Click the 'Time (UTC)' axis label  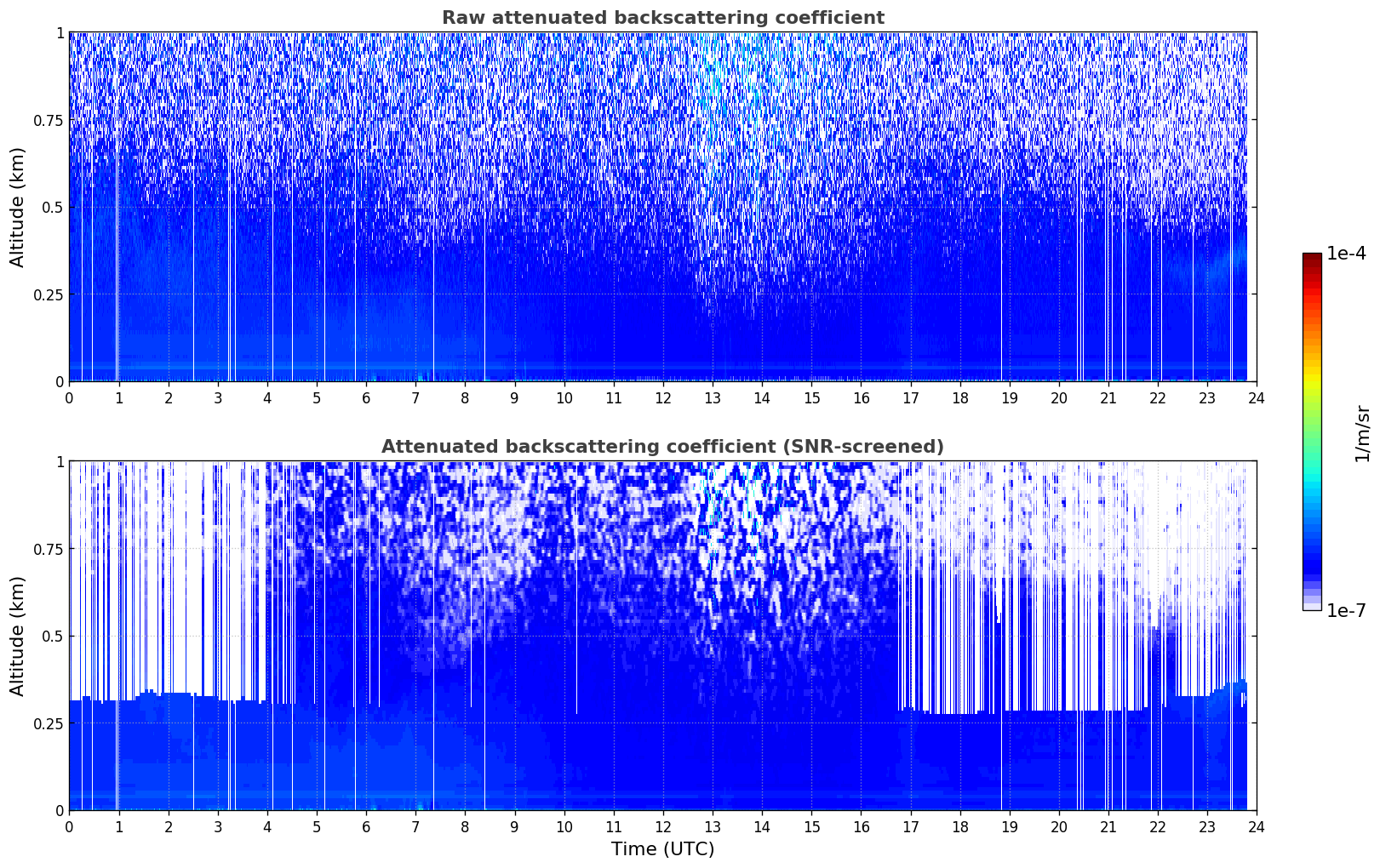pos(662,849)
